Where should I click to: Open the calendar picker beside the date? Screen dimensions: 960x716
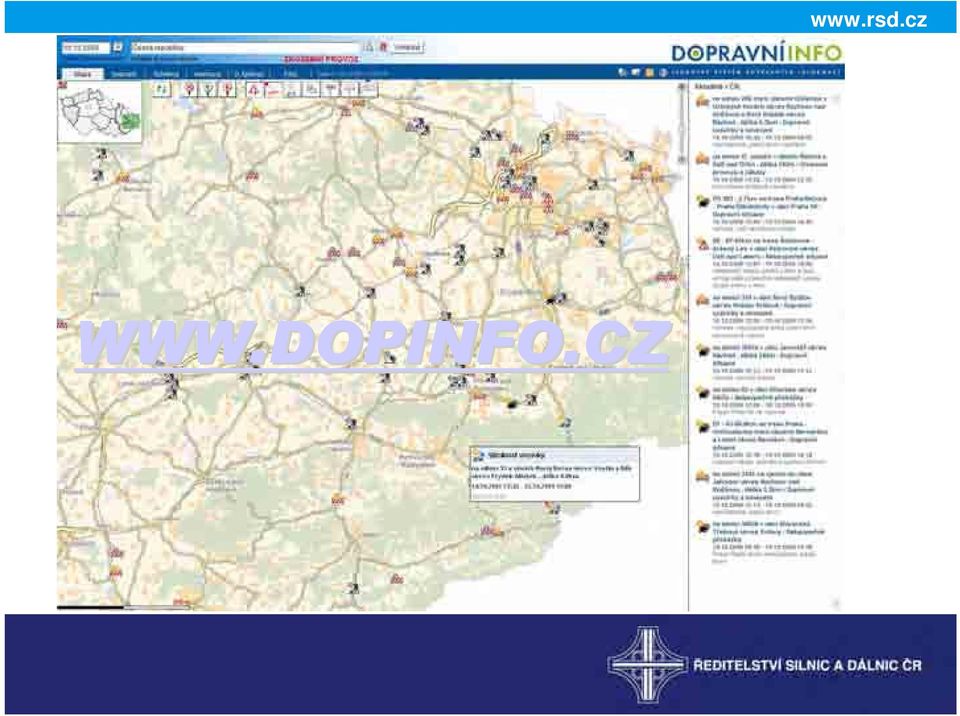coord(118,48)
